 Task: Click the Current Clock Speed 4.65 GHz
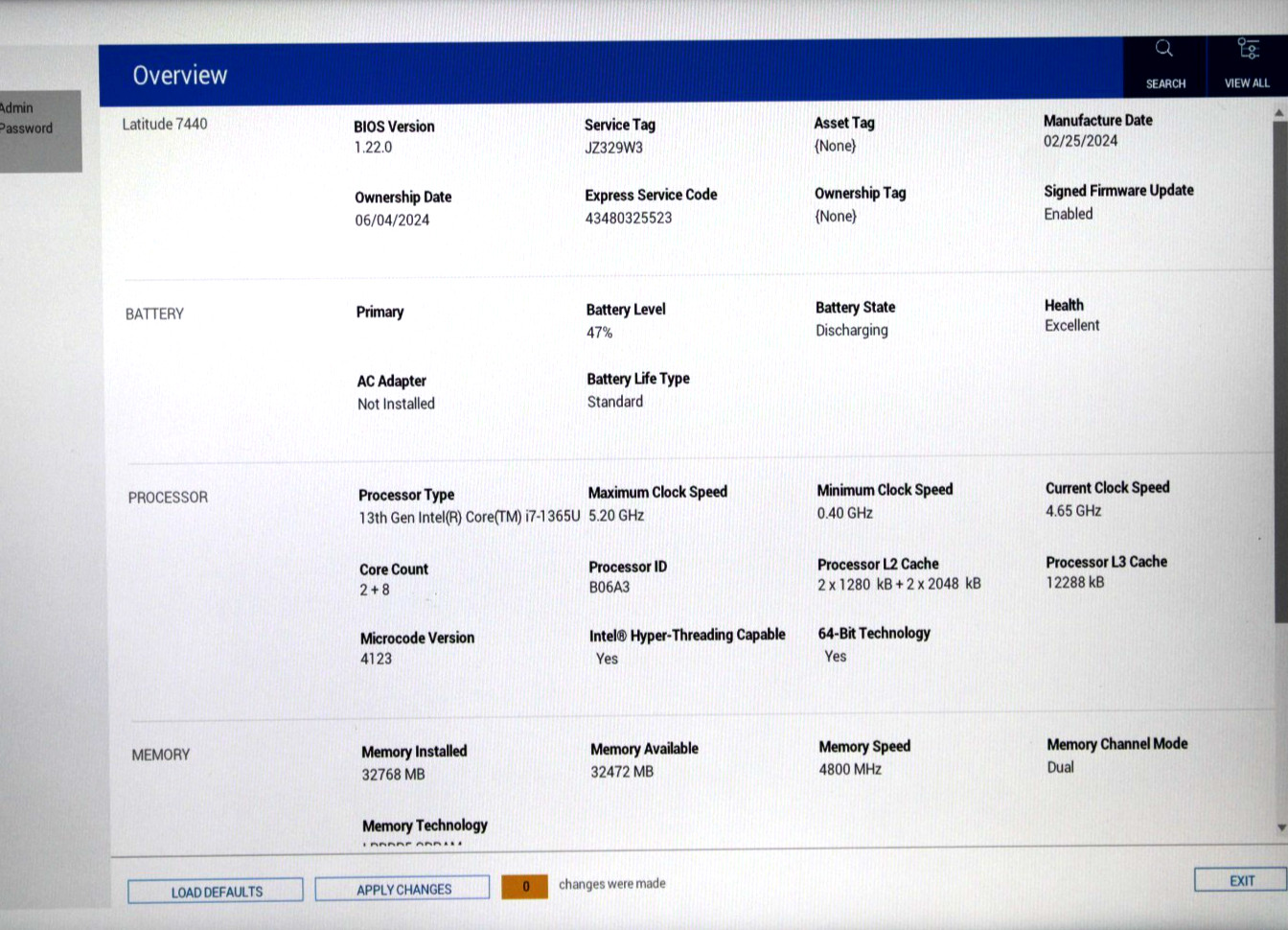(1073, 511)
